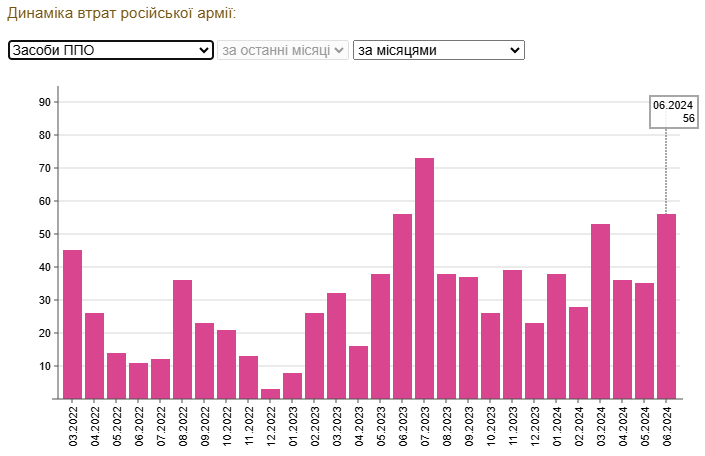This screenshot has height=456, width=705.
Task: Select the bar for 01.2023
Action: [x=292, y=385]
